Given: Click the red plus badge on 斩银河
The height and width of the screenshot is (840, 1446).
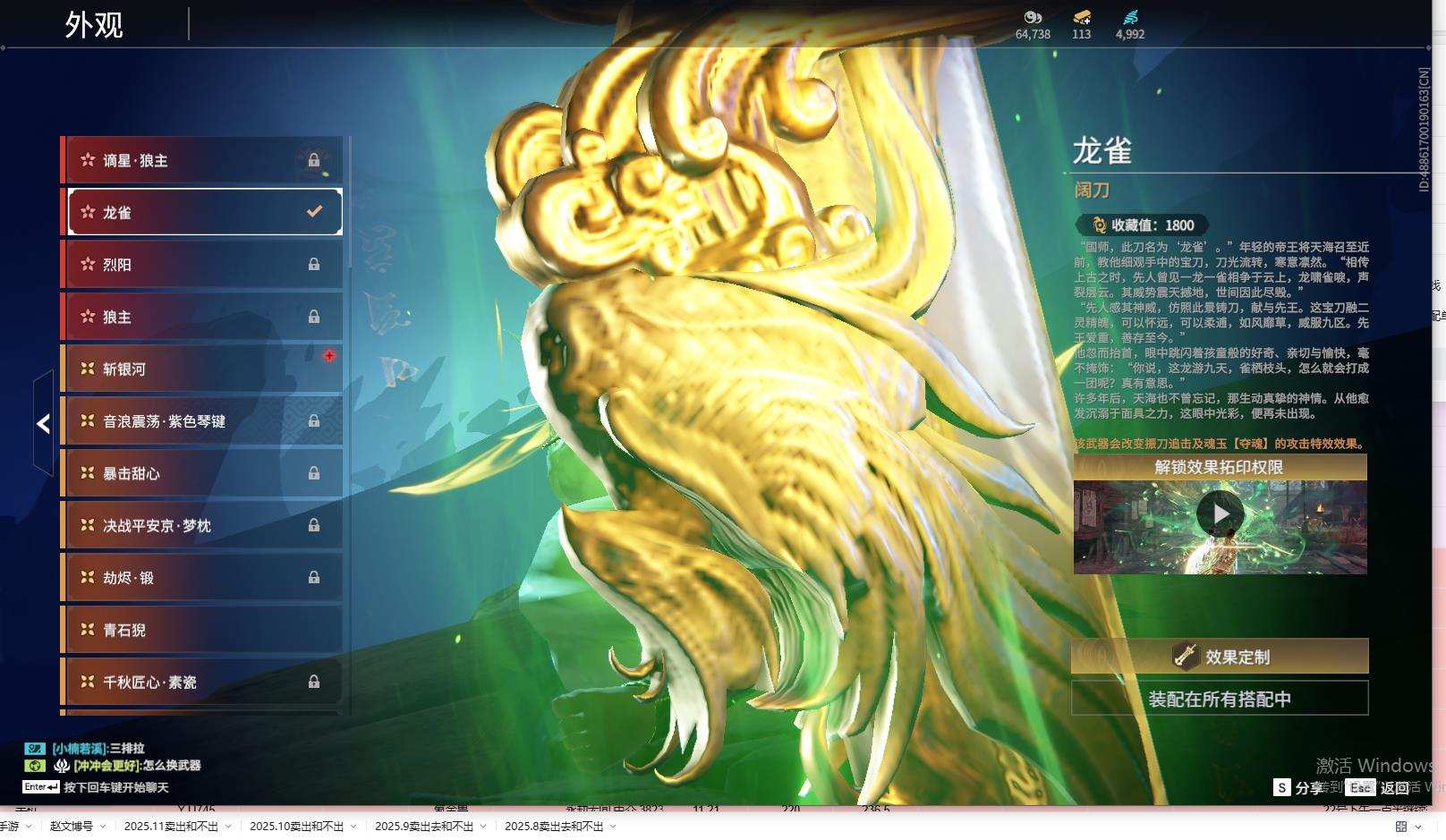Looking at the screenshot, I should 331,355.
